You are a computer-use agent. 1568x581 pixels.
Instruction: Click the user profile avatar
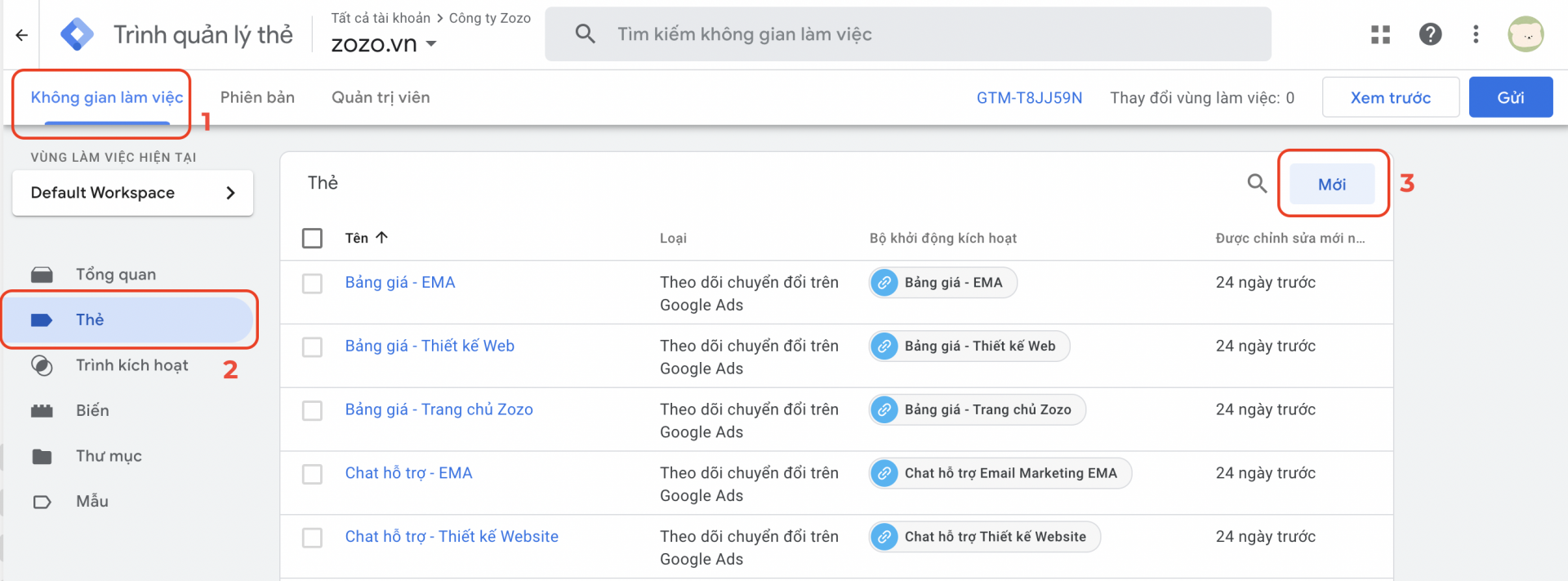coord(1525,34)
